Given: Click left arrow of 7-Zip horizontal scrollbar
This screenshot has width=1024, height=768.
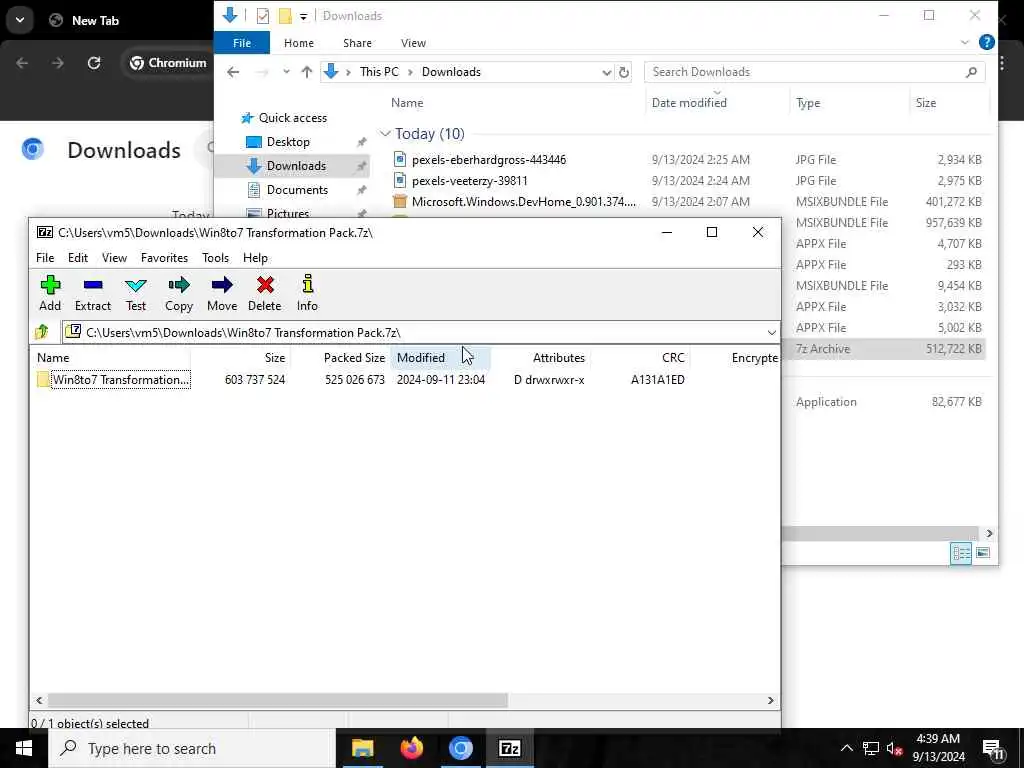Looking at the screenshot, I should click(39, 700).
